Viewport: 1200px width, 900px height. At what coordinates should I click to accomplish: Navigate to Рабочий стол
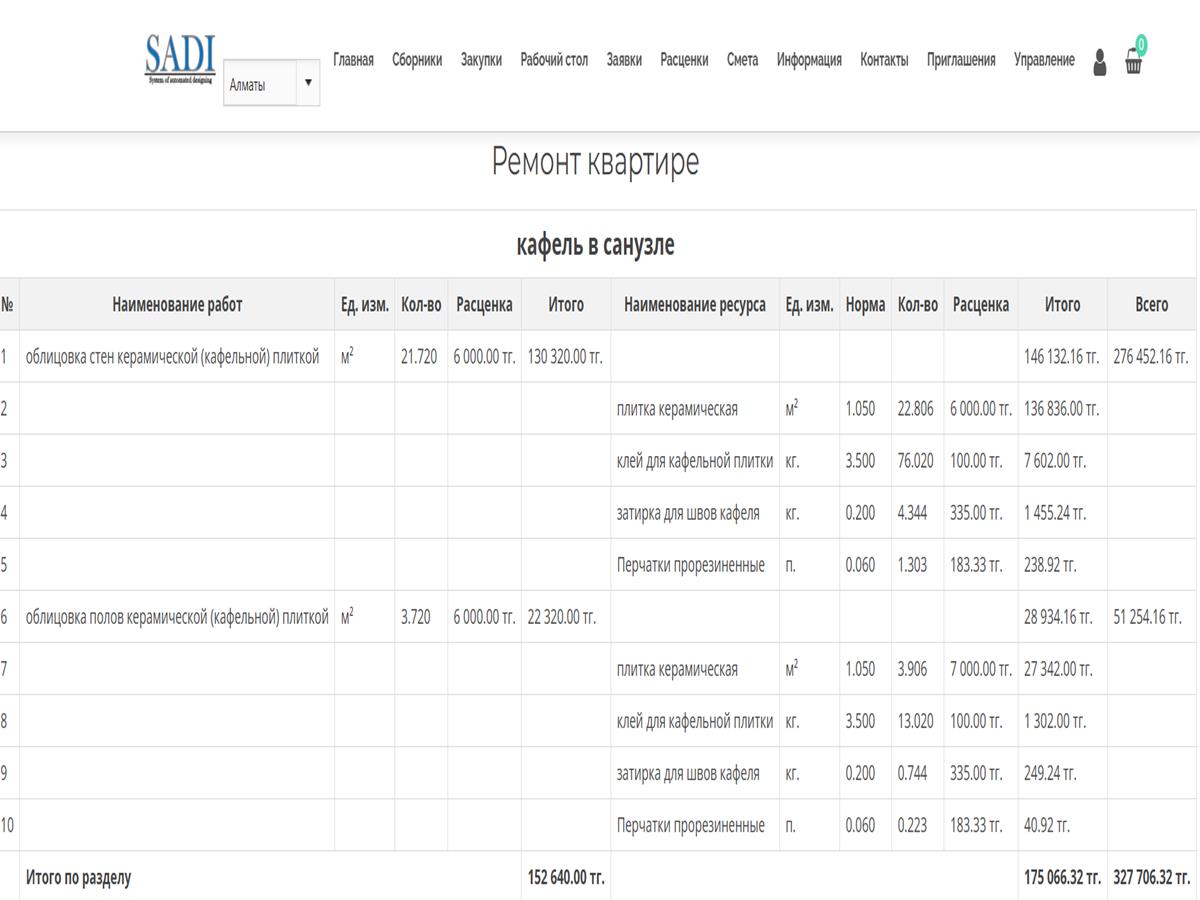[x=554, y=60]
